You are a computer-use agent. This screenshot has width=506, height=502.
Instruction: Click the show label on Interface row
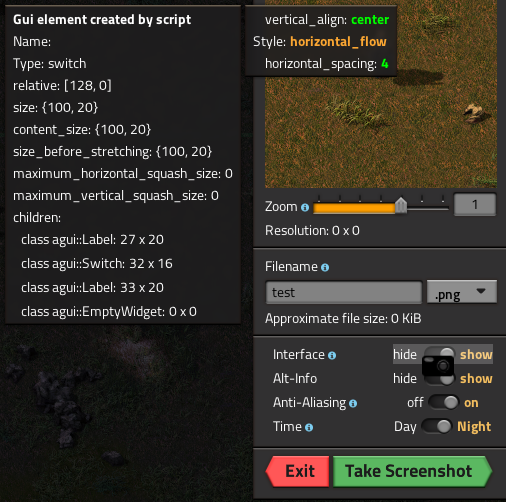(476, 354)
